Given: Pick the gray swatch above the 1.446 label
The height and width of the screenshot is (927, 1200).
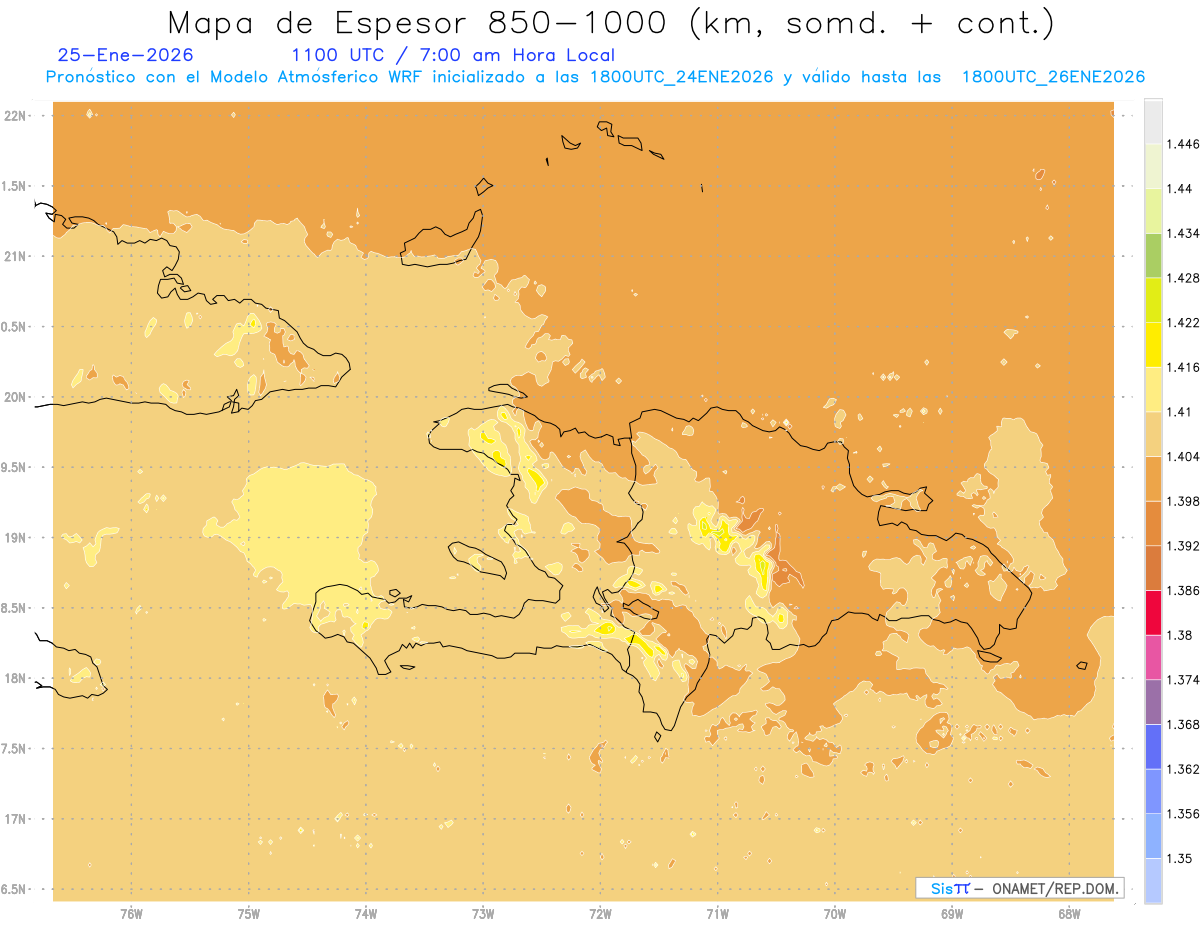Looking at the screenshot, I should click(x=1153, y=121).
